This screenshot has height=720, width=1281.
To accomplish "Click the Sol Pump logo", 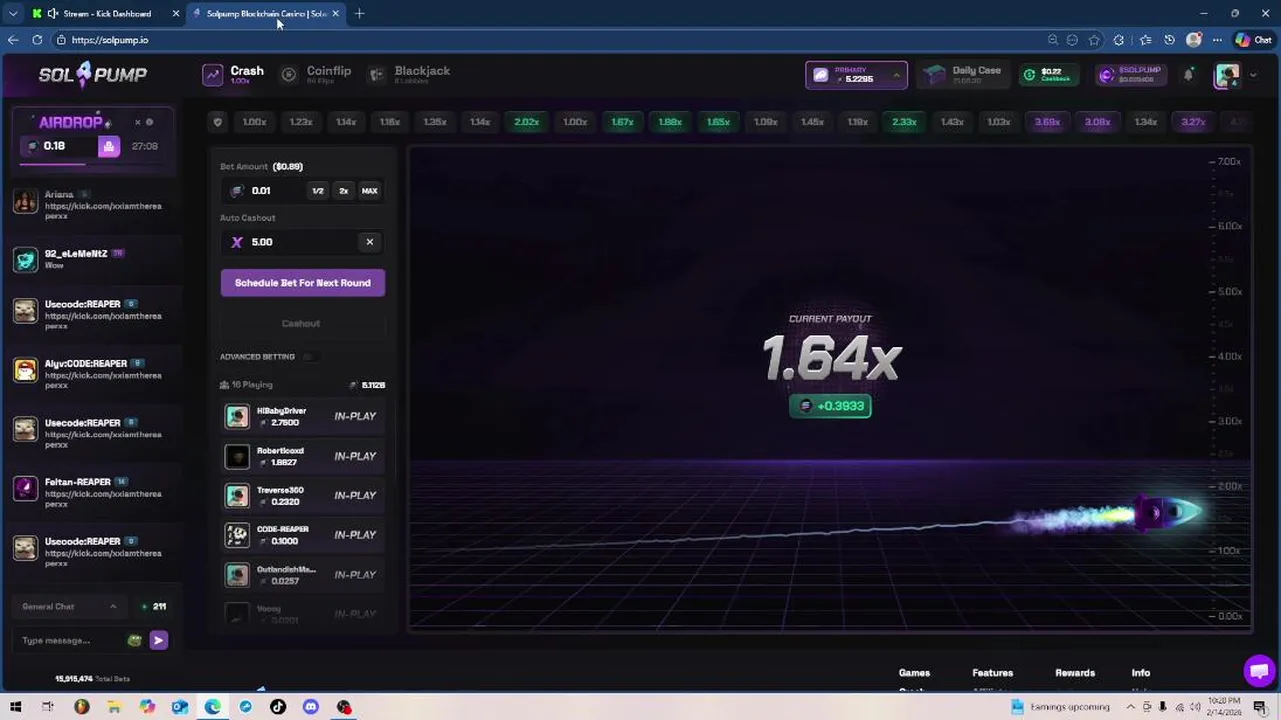I will coord(92,74).
